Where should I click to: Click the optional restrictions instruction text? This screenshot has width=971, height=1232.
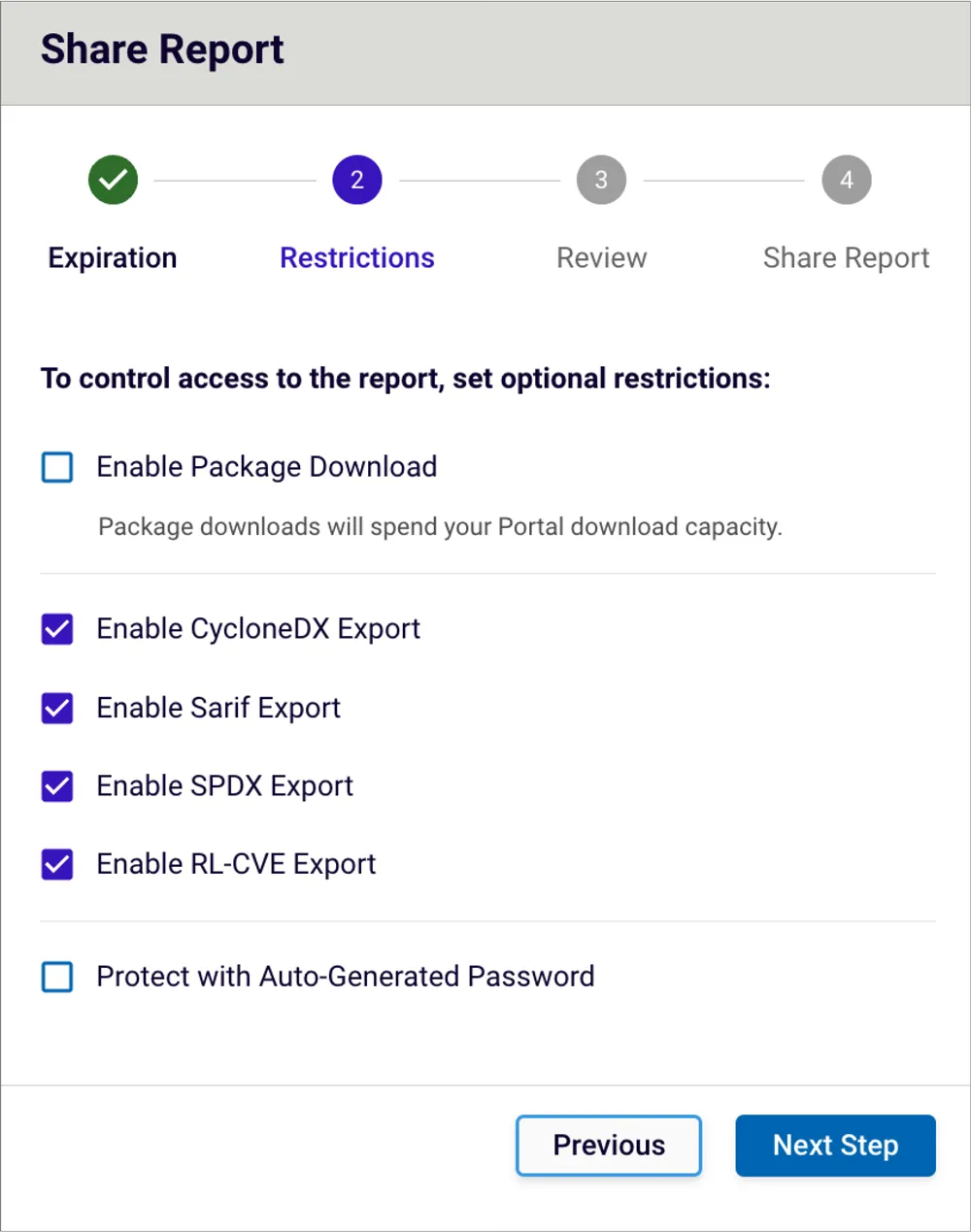(405, 379)
